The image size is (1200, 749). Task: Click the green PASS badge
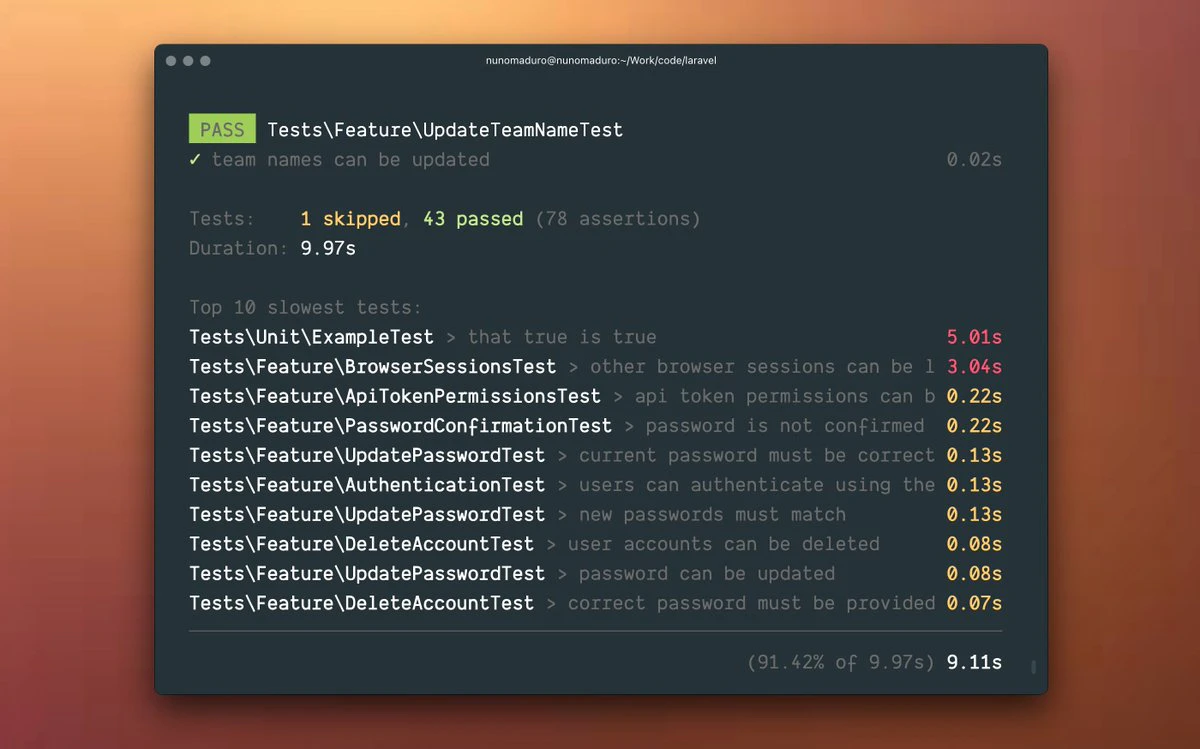click(x=222, y=130)
